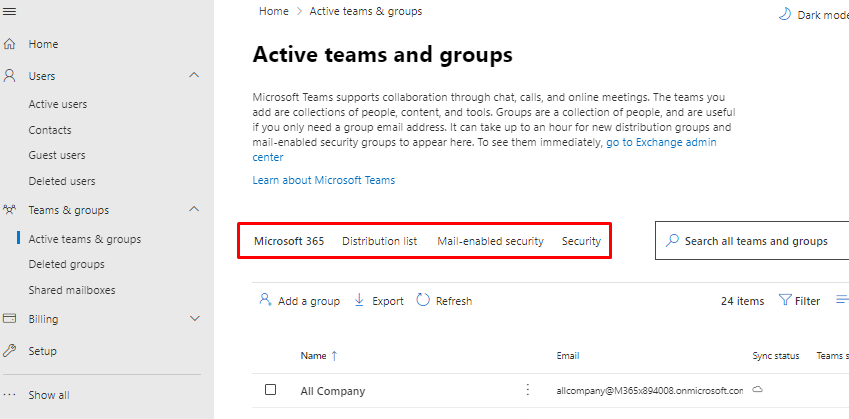Collapse the Teams & groups section chevron

pos(194,209)
